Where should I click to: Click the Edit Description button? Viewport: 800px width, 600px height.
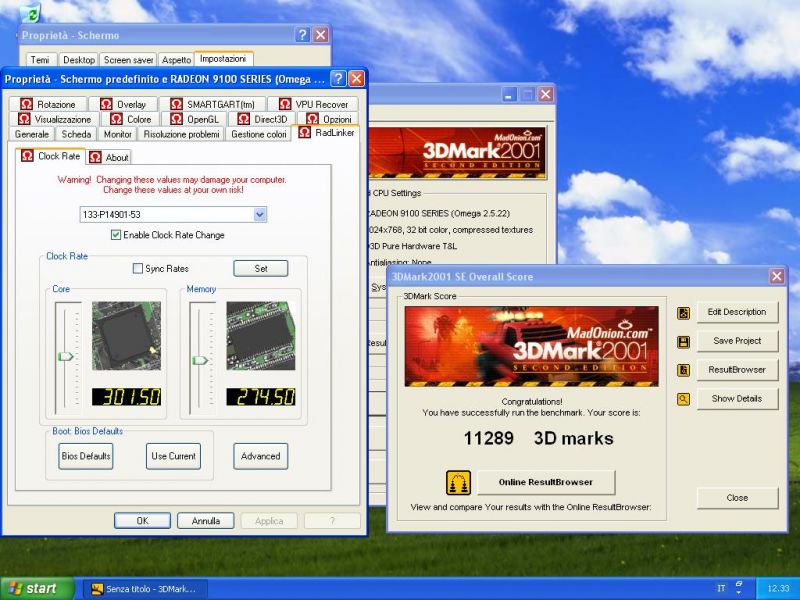pyautogui.click(x=737, y=312)
